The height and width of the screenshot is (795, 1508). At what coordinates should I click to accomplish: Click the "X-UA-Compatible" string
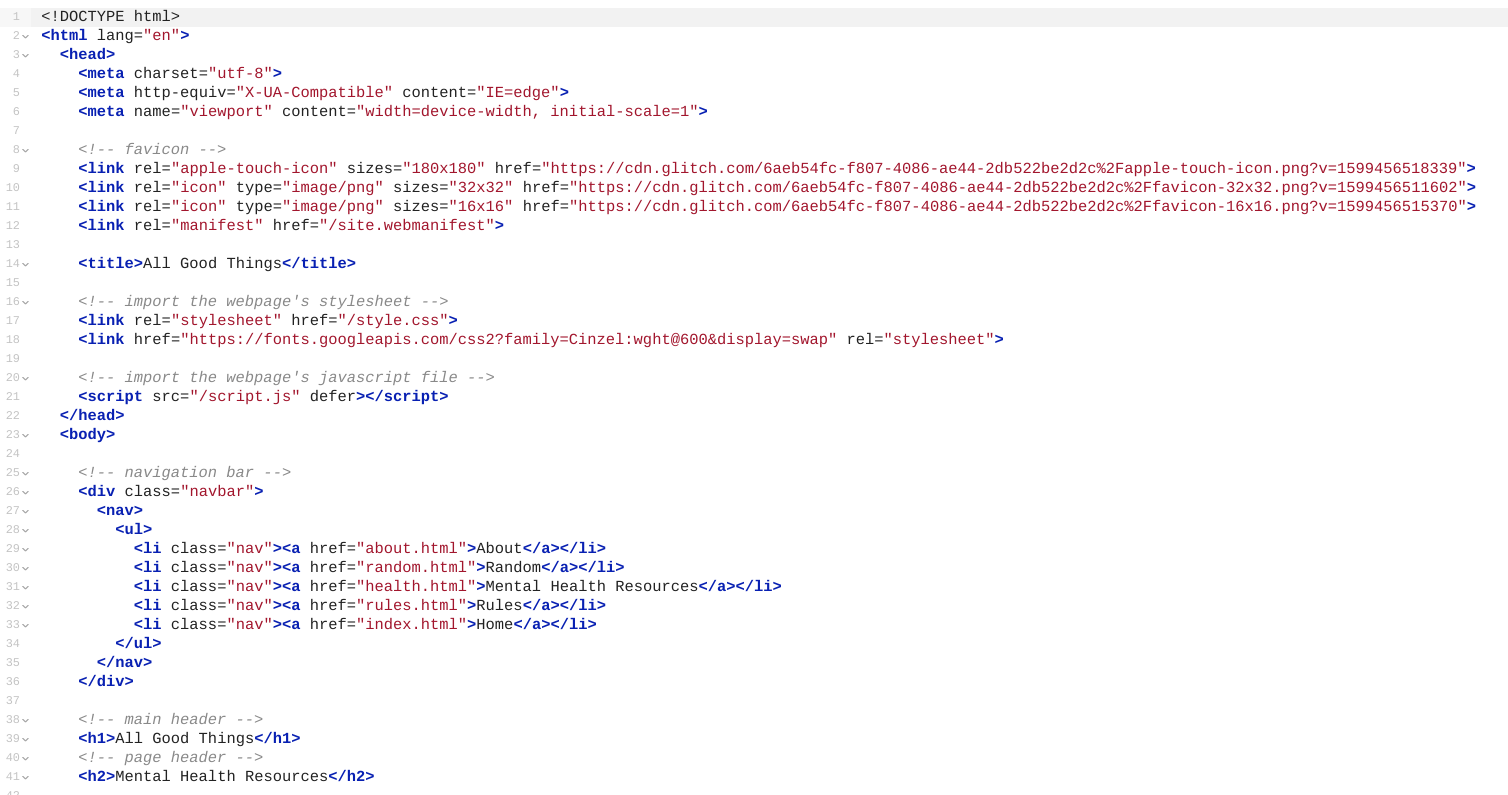click(314, 93)
